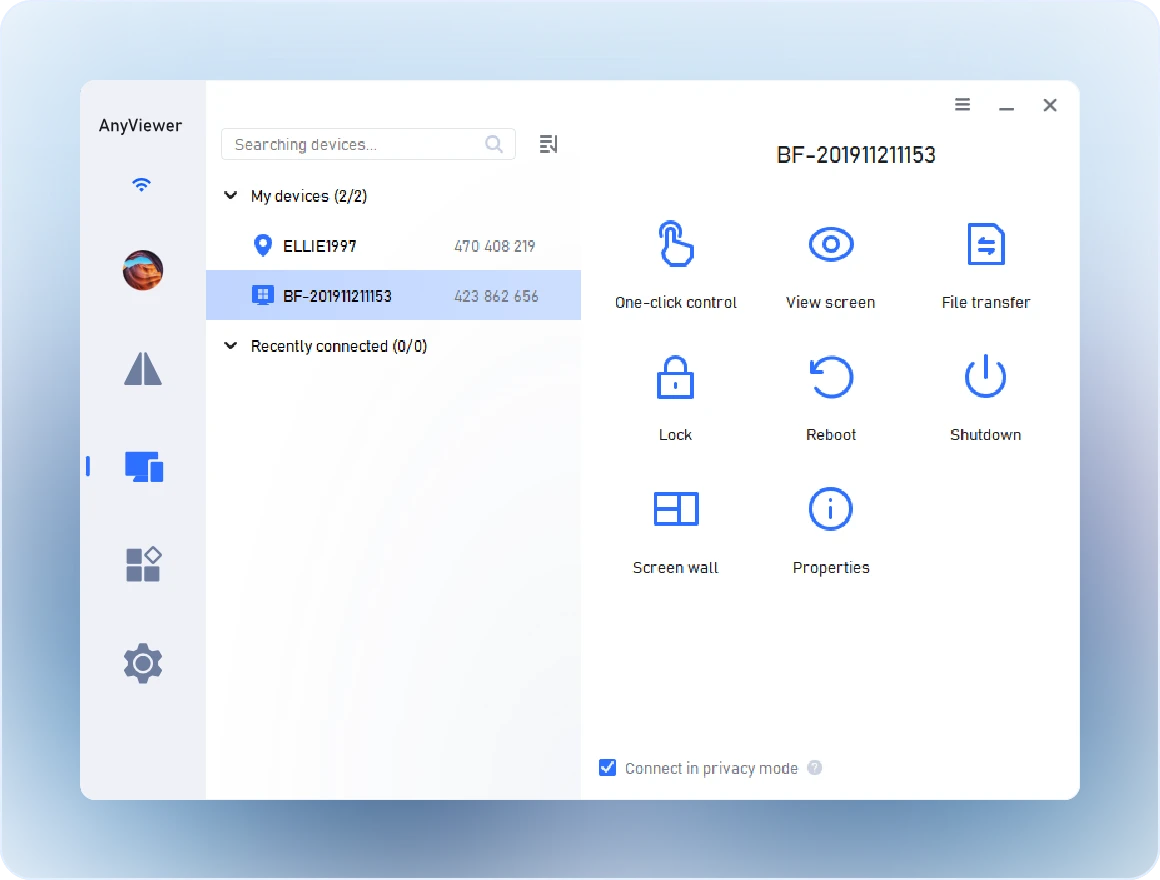Open the Screen wall grid icon
Image resolution: width=1160 pixels, height=880 pixels.
click(675, 509)
